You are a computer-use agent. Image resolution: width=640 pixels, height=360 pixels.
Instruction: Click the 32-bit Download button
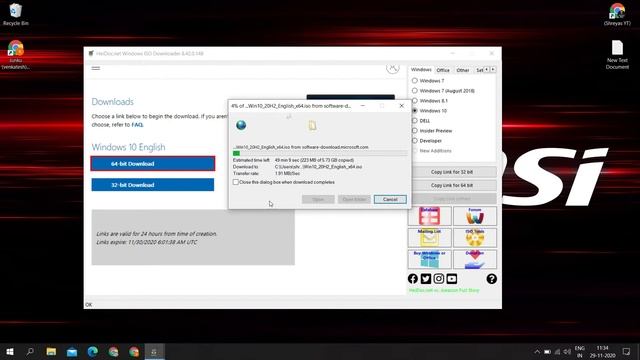pos(153,185)
